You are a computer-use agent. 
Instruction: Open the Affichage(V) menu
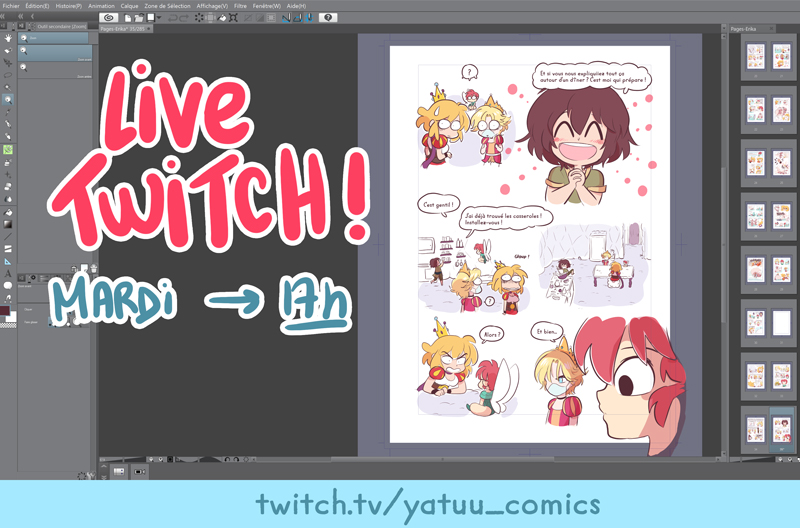(x=212, y=6)
